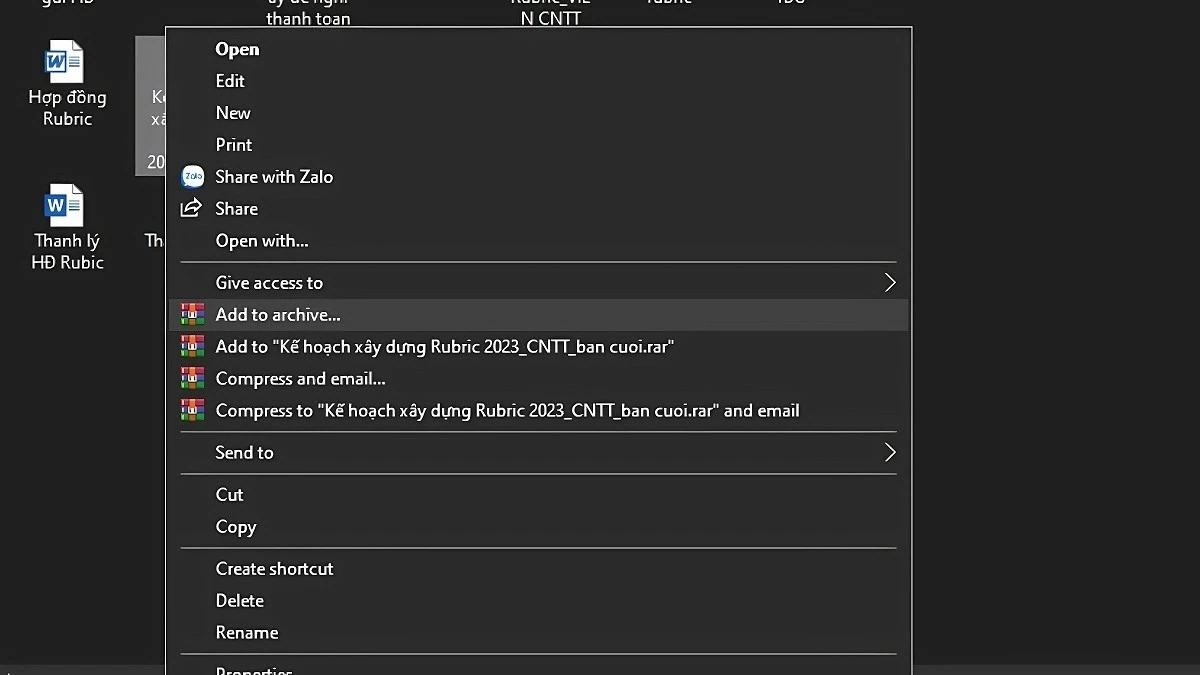This screenshot has width=1200, height=675.
Task: Click WinRAR icon beside Add to archive
Action: [x=192, y=315]
